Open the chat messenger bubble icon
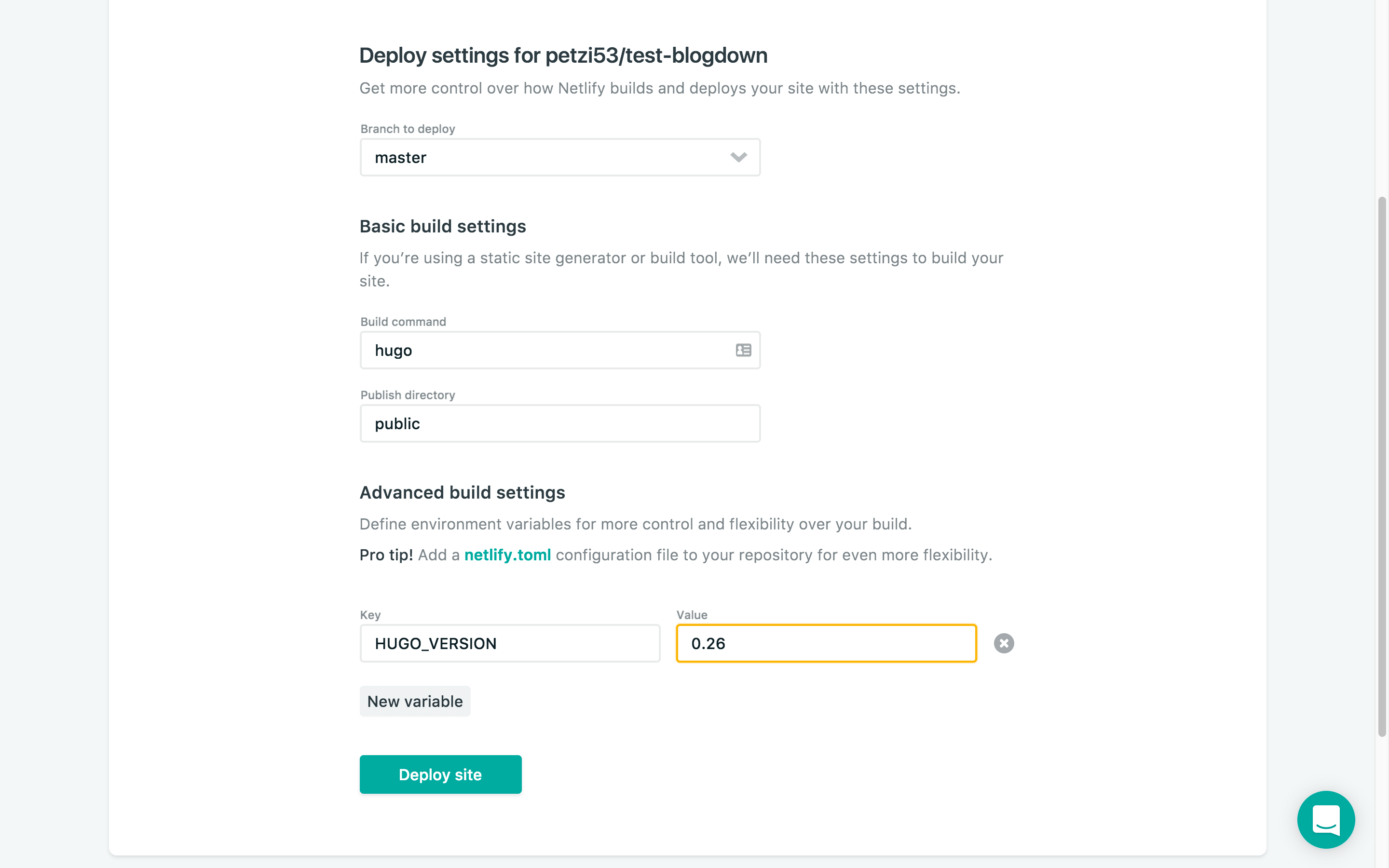Image resolution: width=1389 pixels, height=868 pixels. pos(1325,819)
